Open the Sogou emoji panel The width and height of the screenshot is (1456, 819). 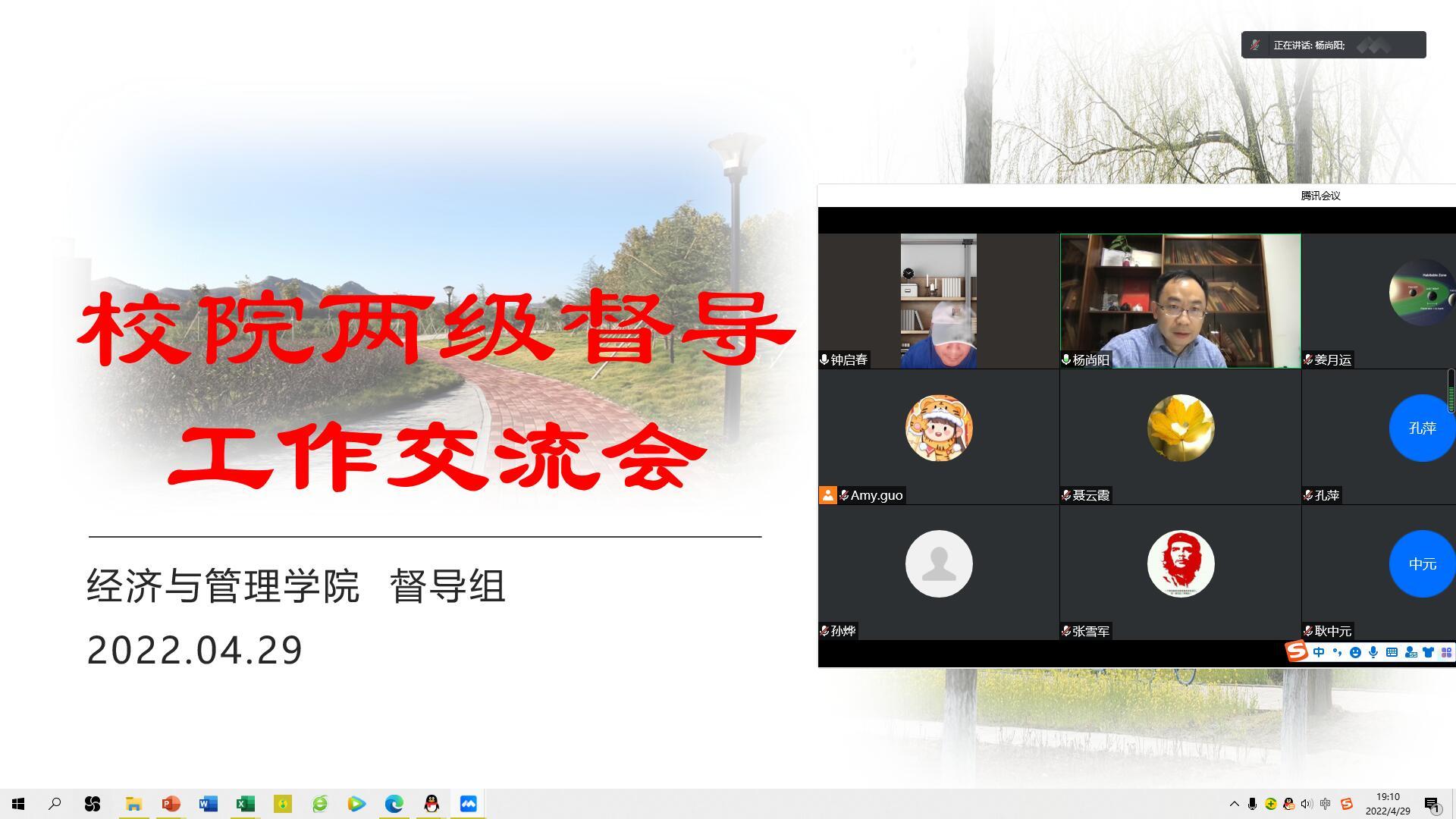pos(1355,652)
